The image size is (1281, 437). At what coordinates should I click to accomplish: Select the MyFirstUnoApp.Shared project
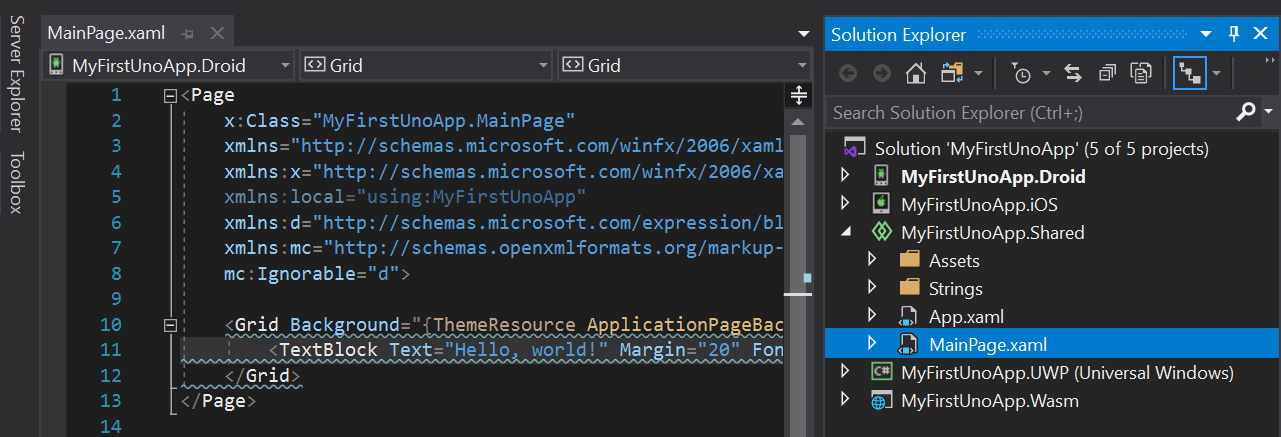tap(993, 232)
